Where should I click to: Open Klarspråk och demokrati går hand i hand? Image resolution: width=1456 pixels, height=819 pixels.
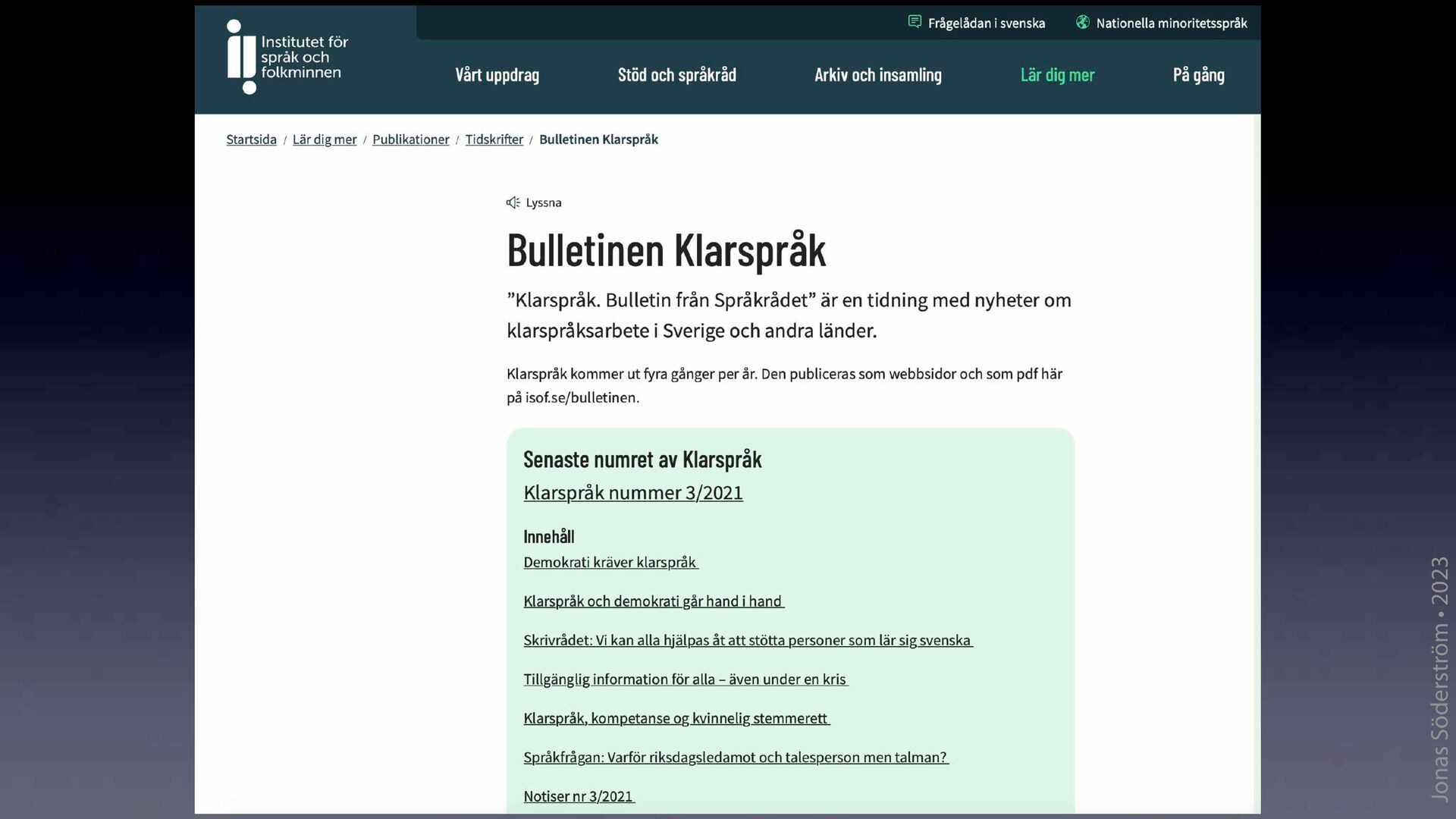pyautogui.click(x=652, y=601)
